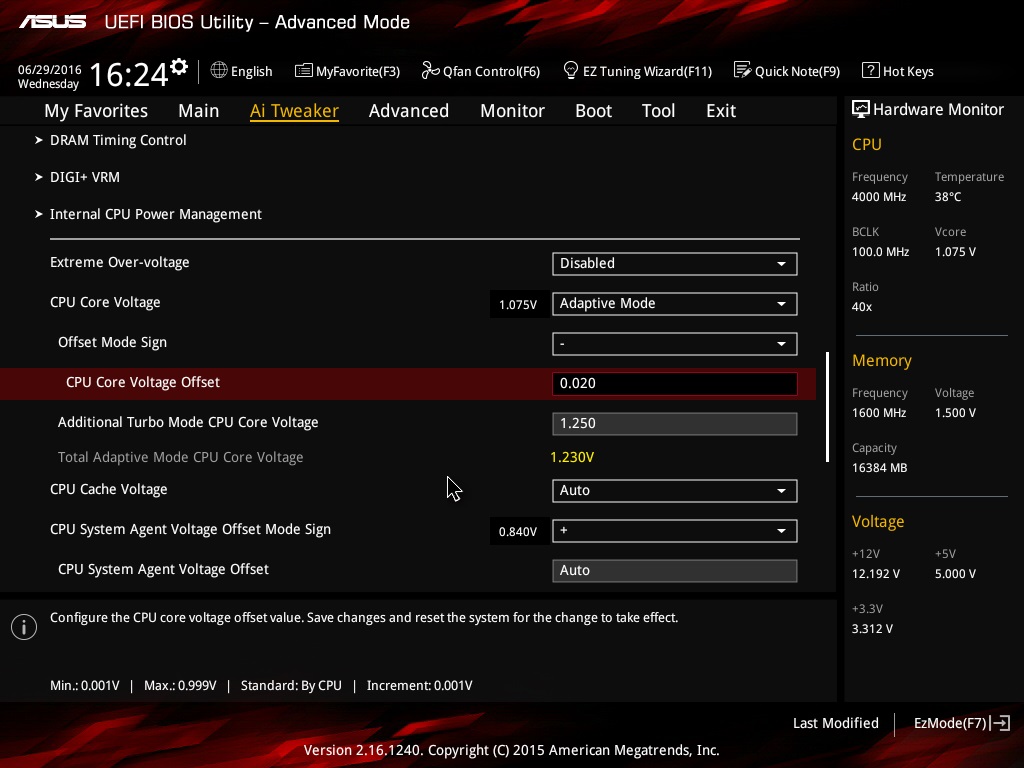The width and height of the screenshot is (1024, 768).
Task: Click Qfan Control(F6) label
Action: pyautogui.click(x=491, y=71)
